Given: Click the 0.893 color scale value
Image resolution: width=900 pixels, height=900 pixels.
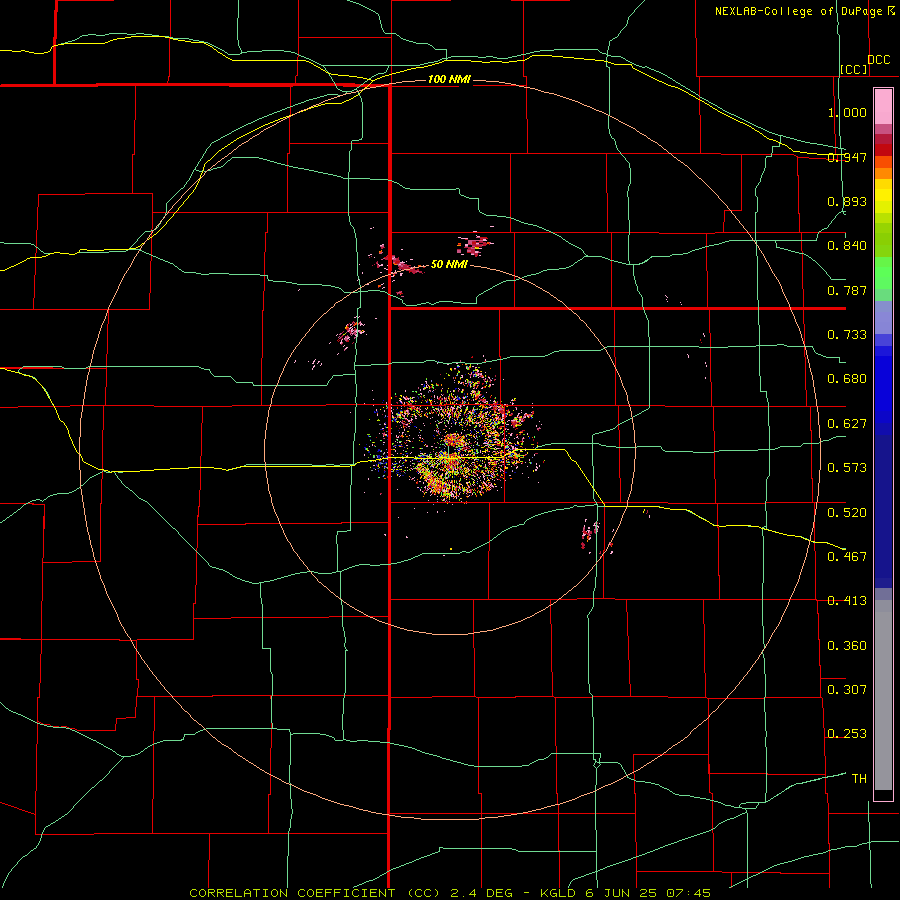Looking at the screenshot, I should (x=847, y=201).
